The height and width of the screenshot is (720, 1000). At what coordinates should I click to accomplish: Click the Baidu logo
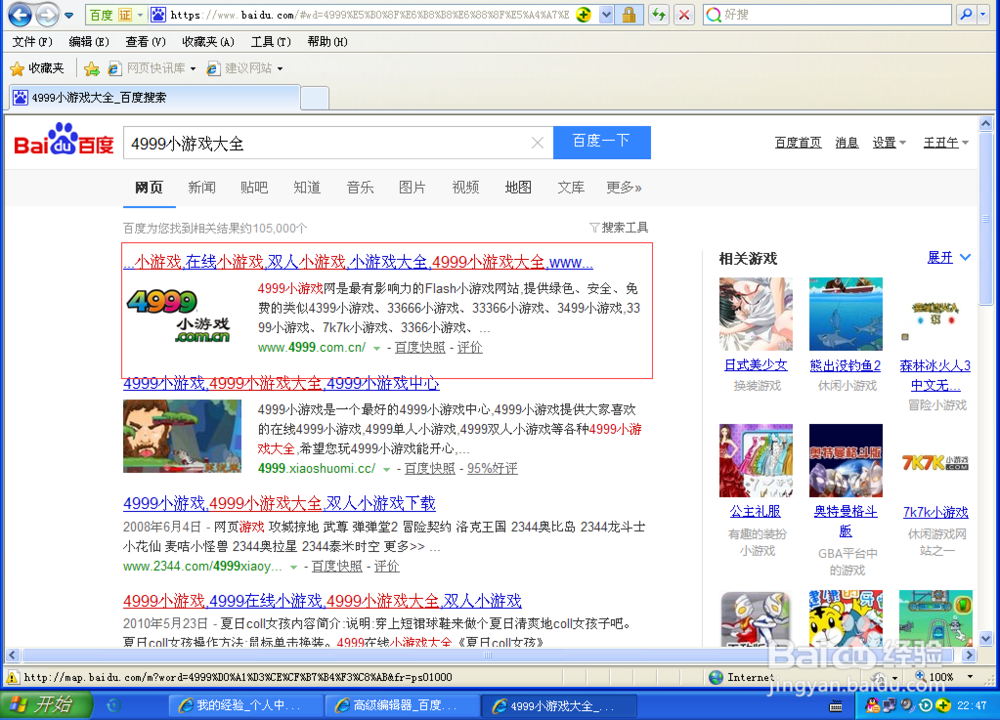(x=64, y=140)
